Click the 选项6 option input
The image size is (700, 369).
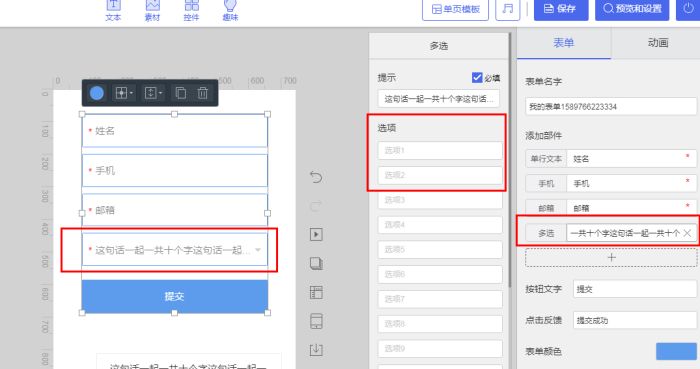pos(440,274)
